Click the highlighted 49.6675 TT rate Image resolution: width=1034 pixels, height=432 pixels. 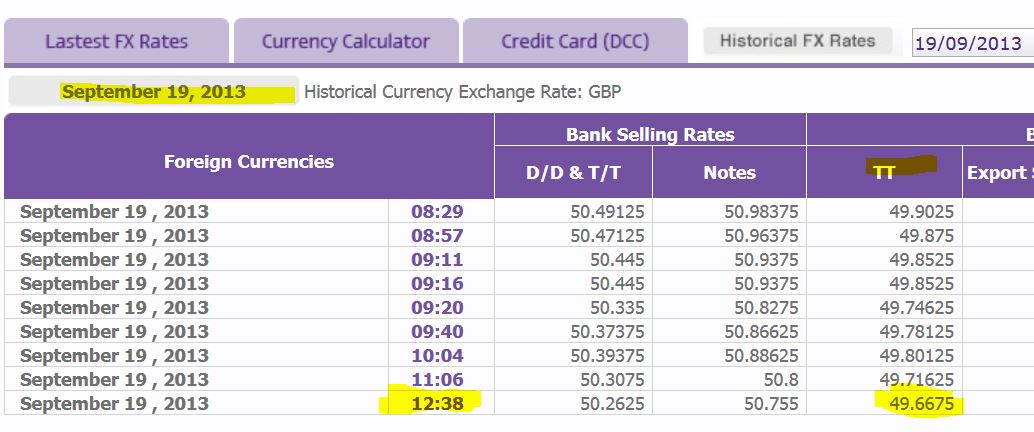point(921,403)
